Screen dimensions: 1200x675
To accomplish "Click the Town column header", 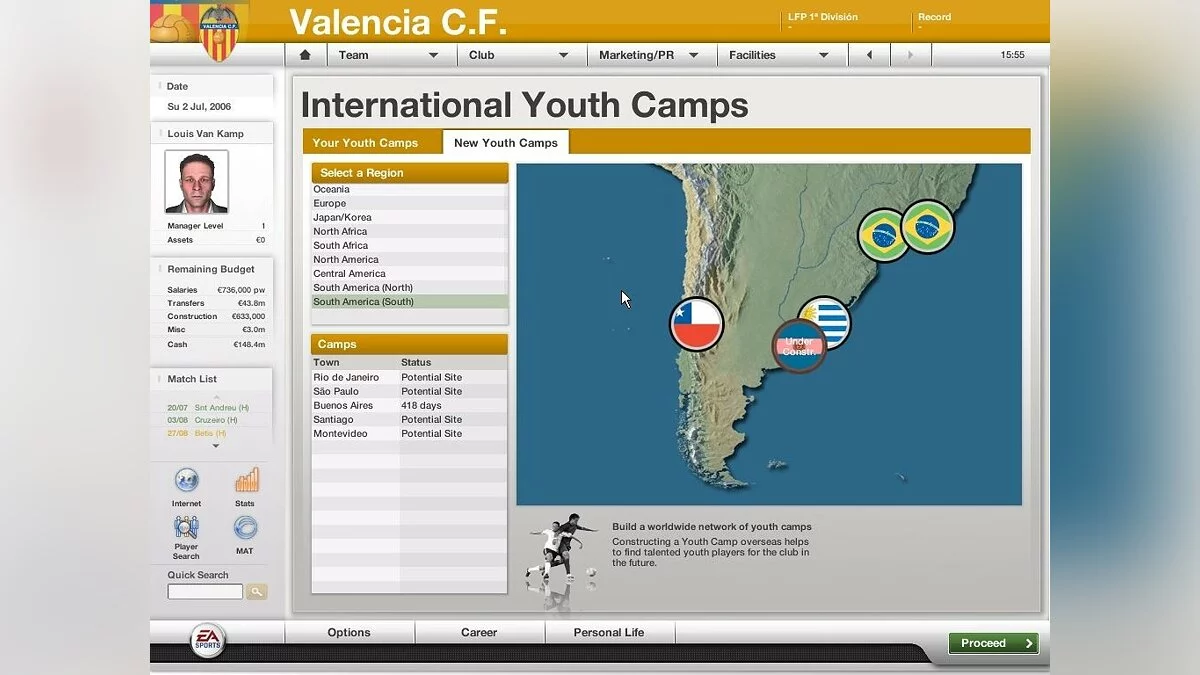I will point(326,362).
